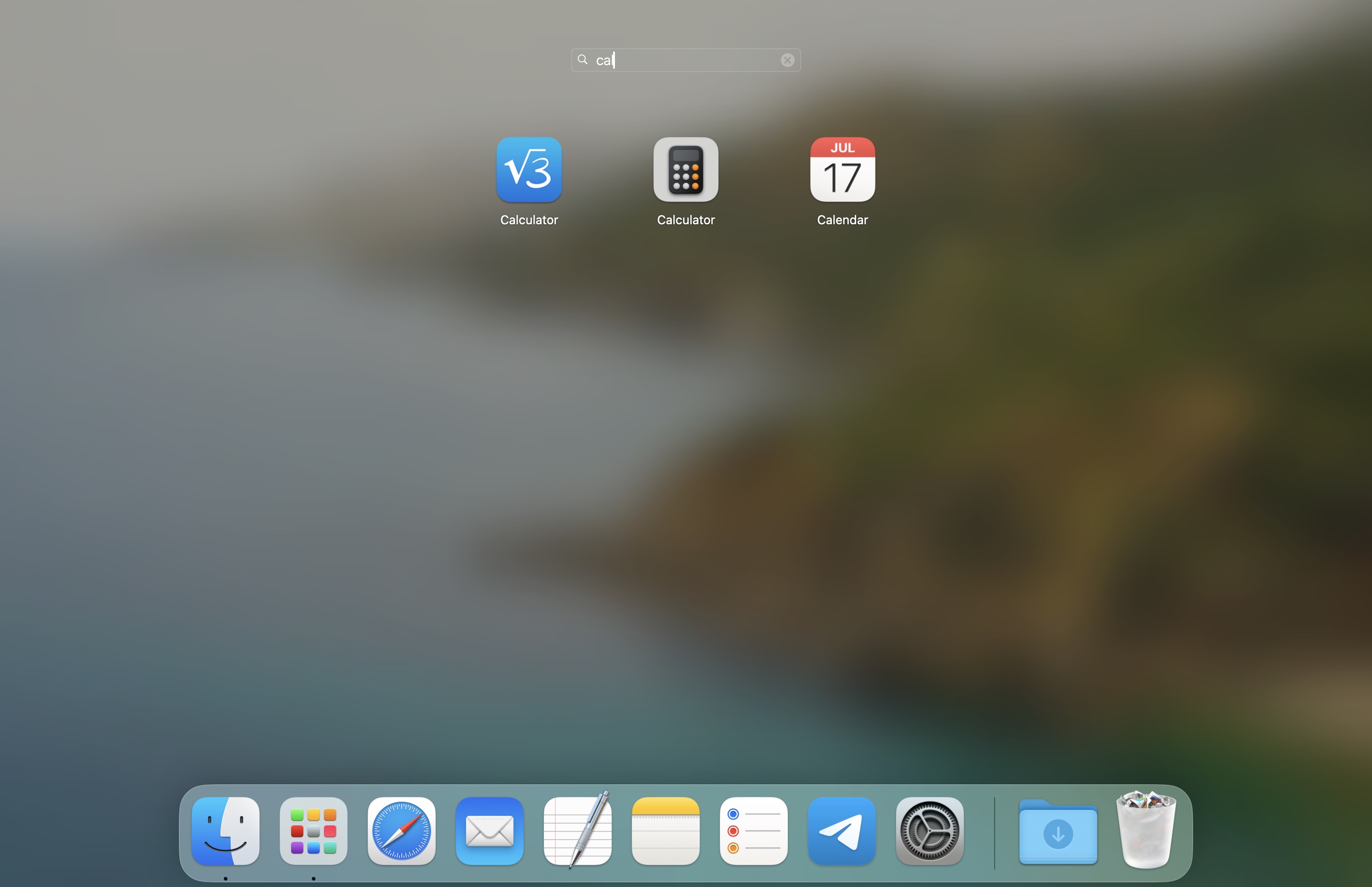This screenshot has height=887, width=1372.
Task: Open Finder from the Dock
Action: pos(225,831)
